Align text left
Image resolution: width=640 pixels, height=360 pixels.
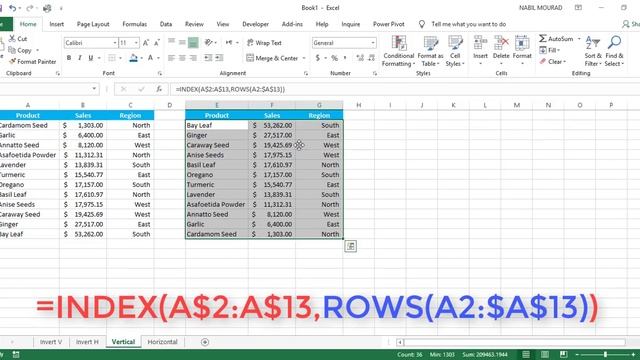point(171,58)
